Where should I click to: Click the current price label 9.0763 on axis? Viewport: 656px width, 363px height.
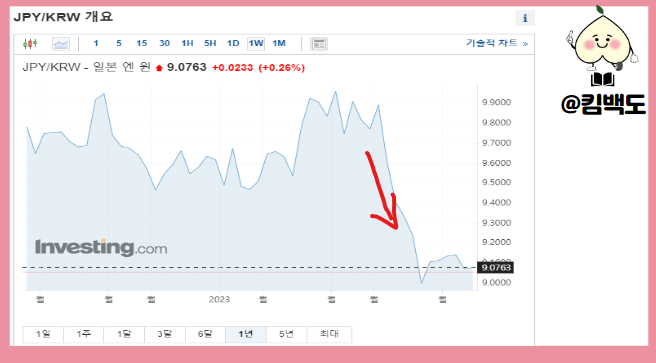(496, 268)
